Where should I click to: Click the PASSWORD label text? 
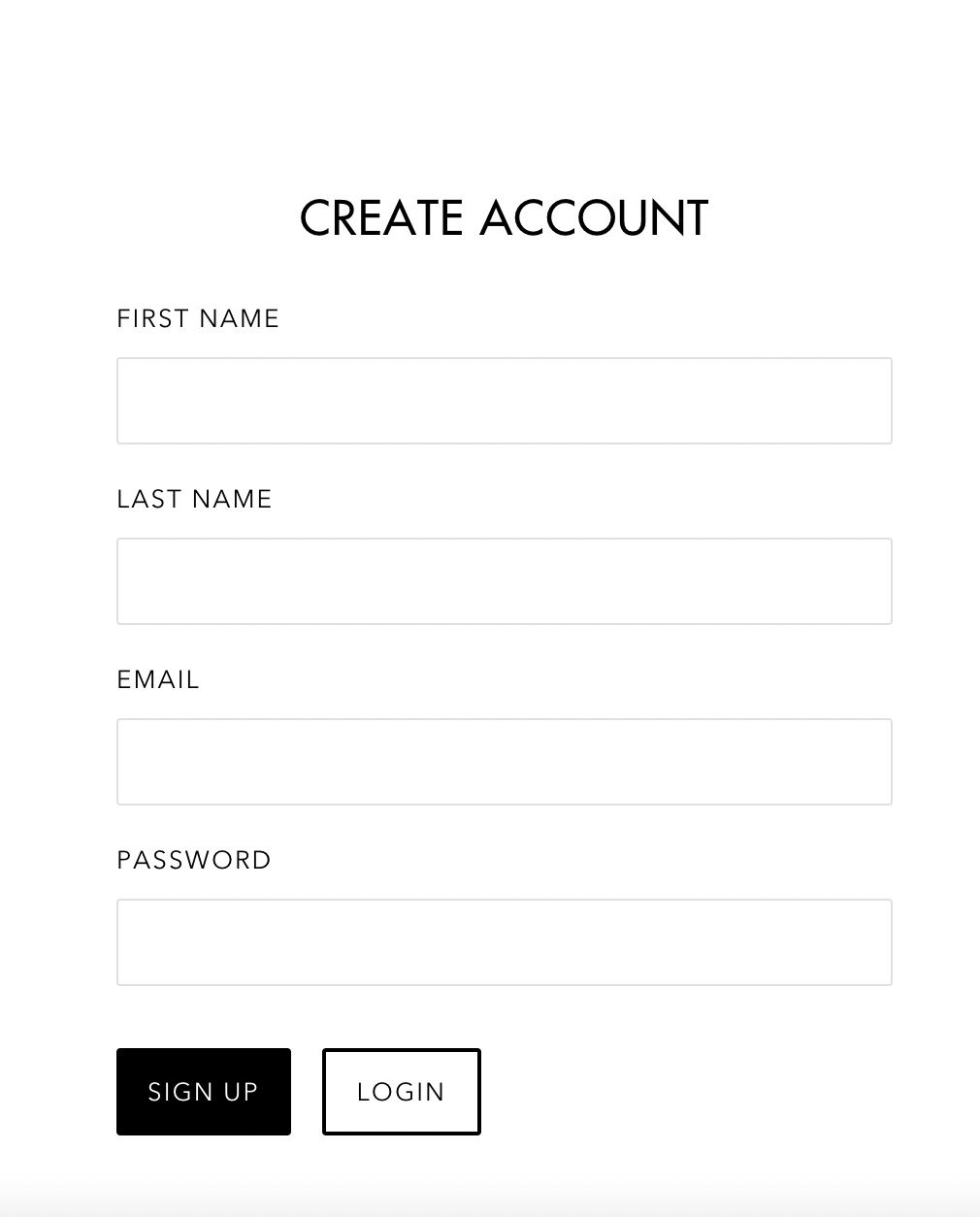coord(194,860)
